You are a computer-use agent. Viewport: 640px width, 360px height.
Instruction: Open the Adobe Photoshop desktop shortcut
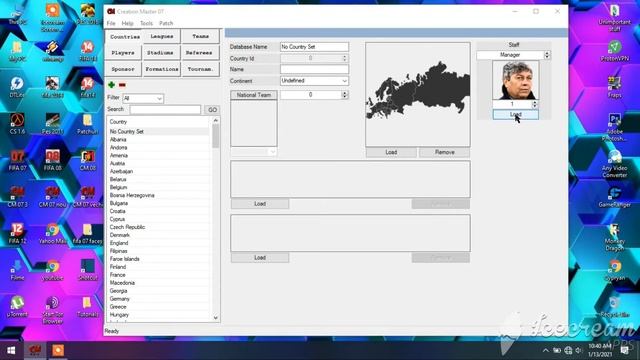pyautogui.click(x=614, y=127)
